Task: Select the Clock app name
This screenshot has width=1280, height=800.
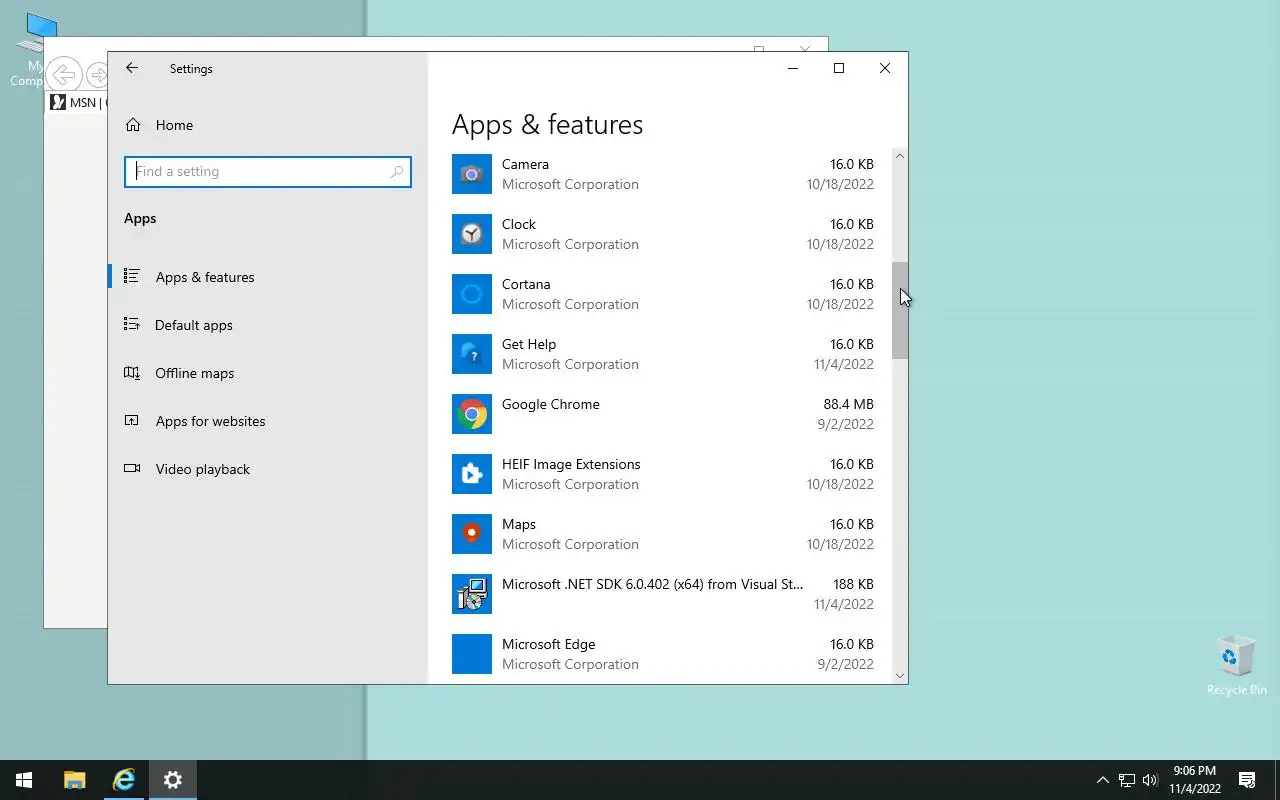Action: pos(519,224)
